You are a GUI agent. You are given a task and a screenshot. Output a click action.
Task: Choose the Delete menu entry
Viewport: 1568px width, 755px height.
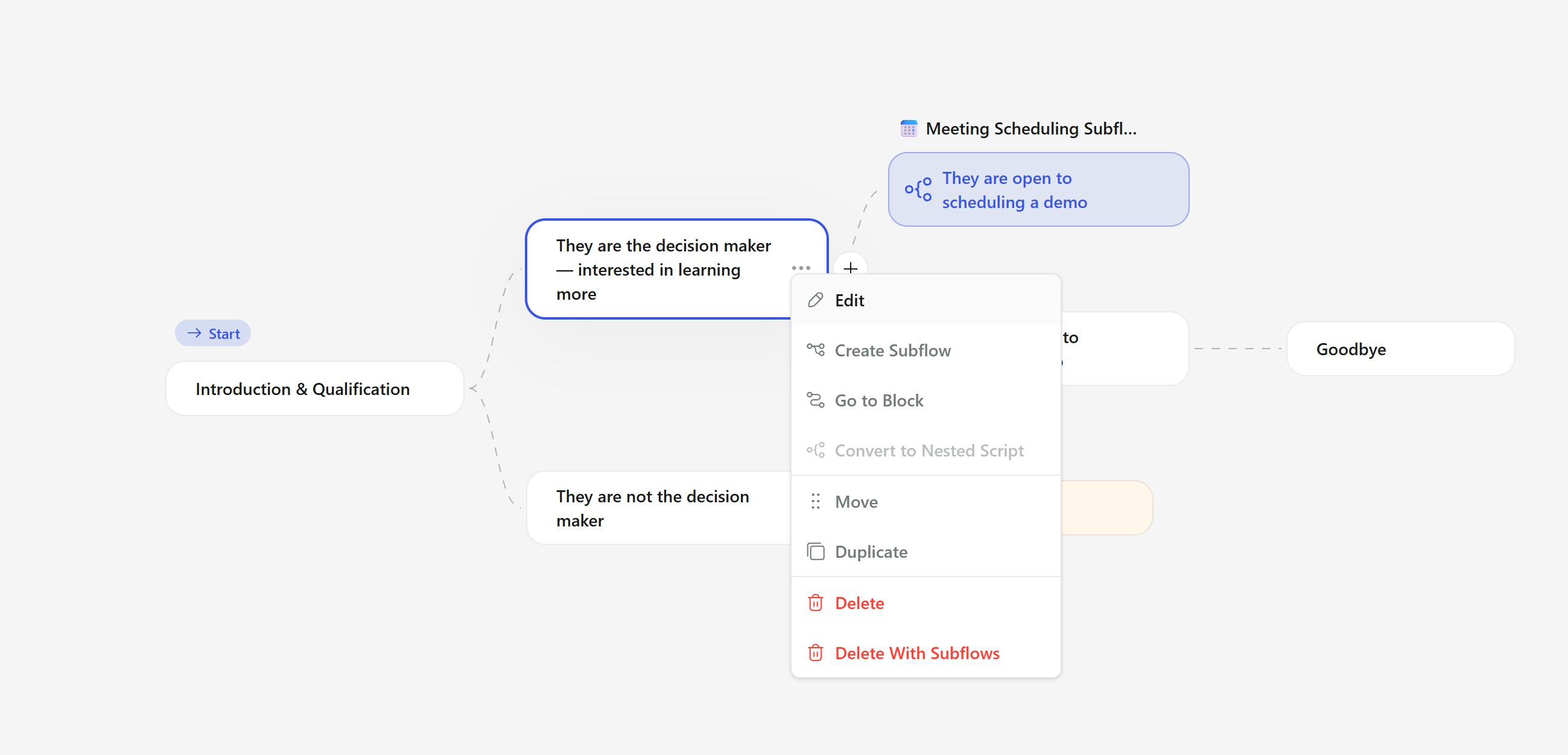point(925,602)
